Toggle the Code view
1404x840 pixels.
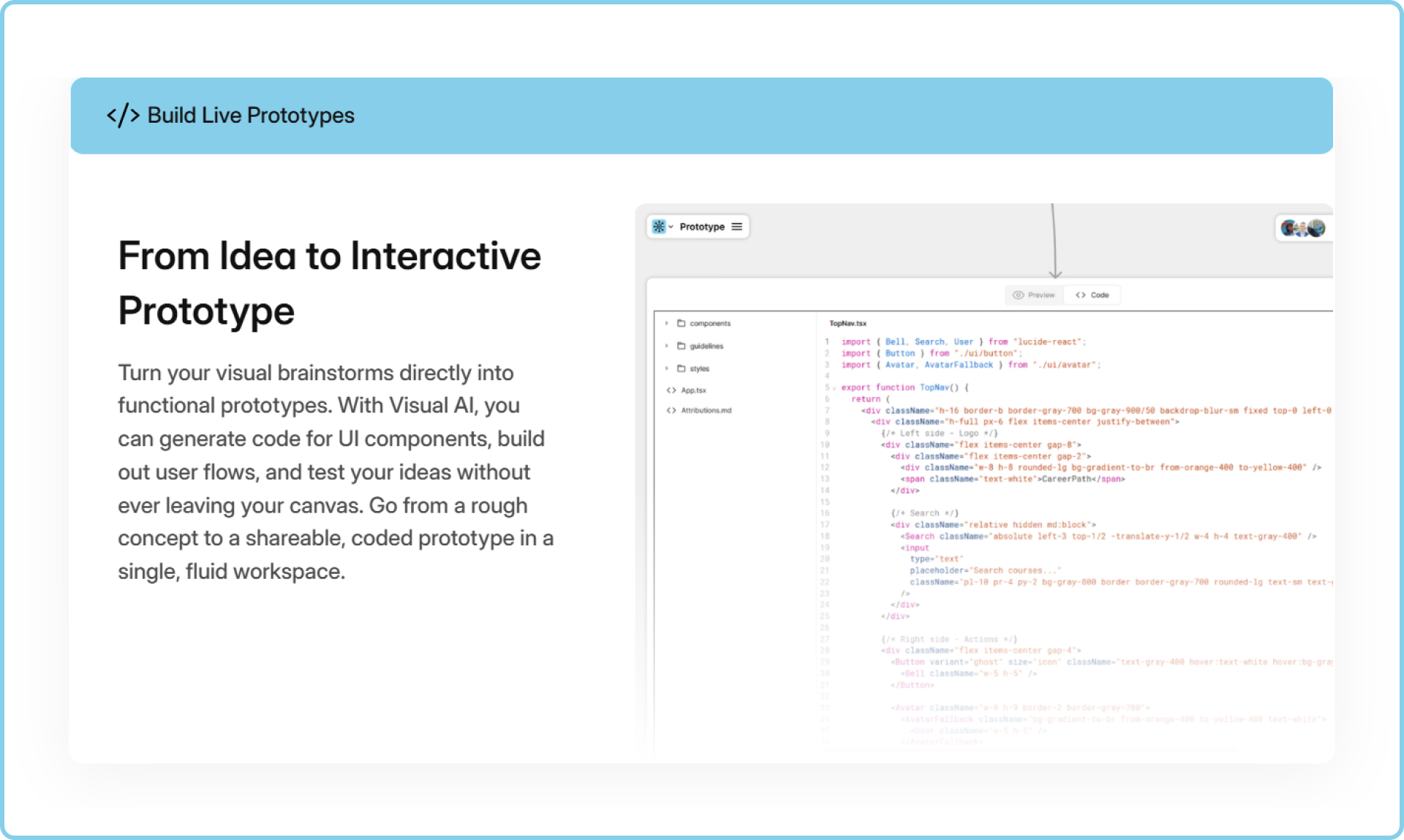coord(1092,295)
